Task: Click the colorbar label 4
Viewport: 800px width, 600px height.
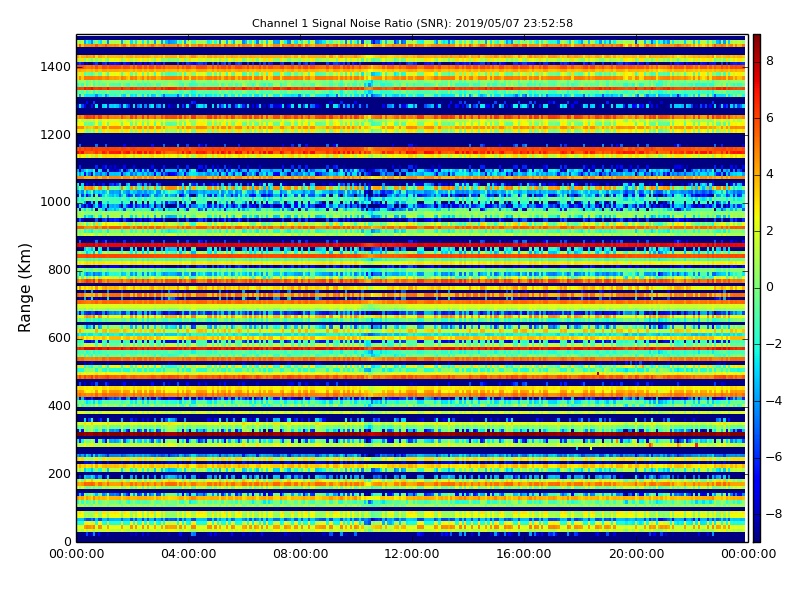Action: tap(770, 174)
